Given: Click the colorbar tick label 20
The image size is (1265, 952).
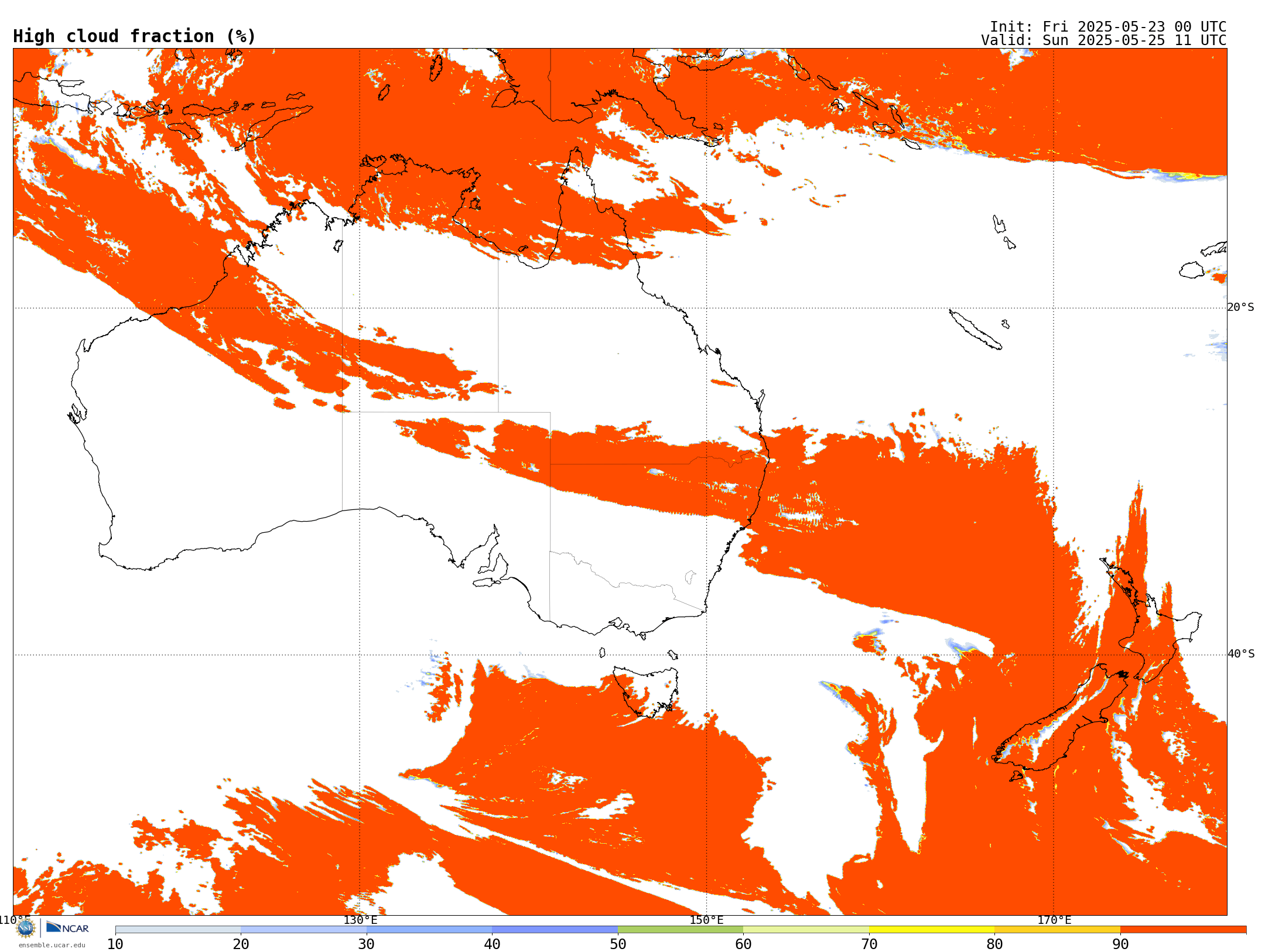Looking at the screenshot, I should (x=241, y=944).
